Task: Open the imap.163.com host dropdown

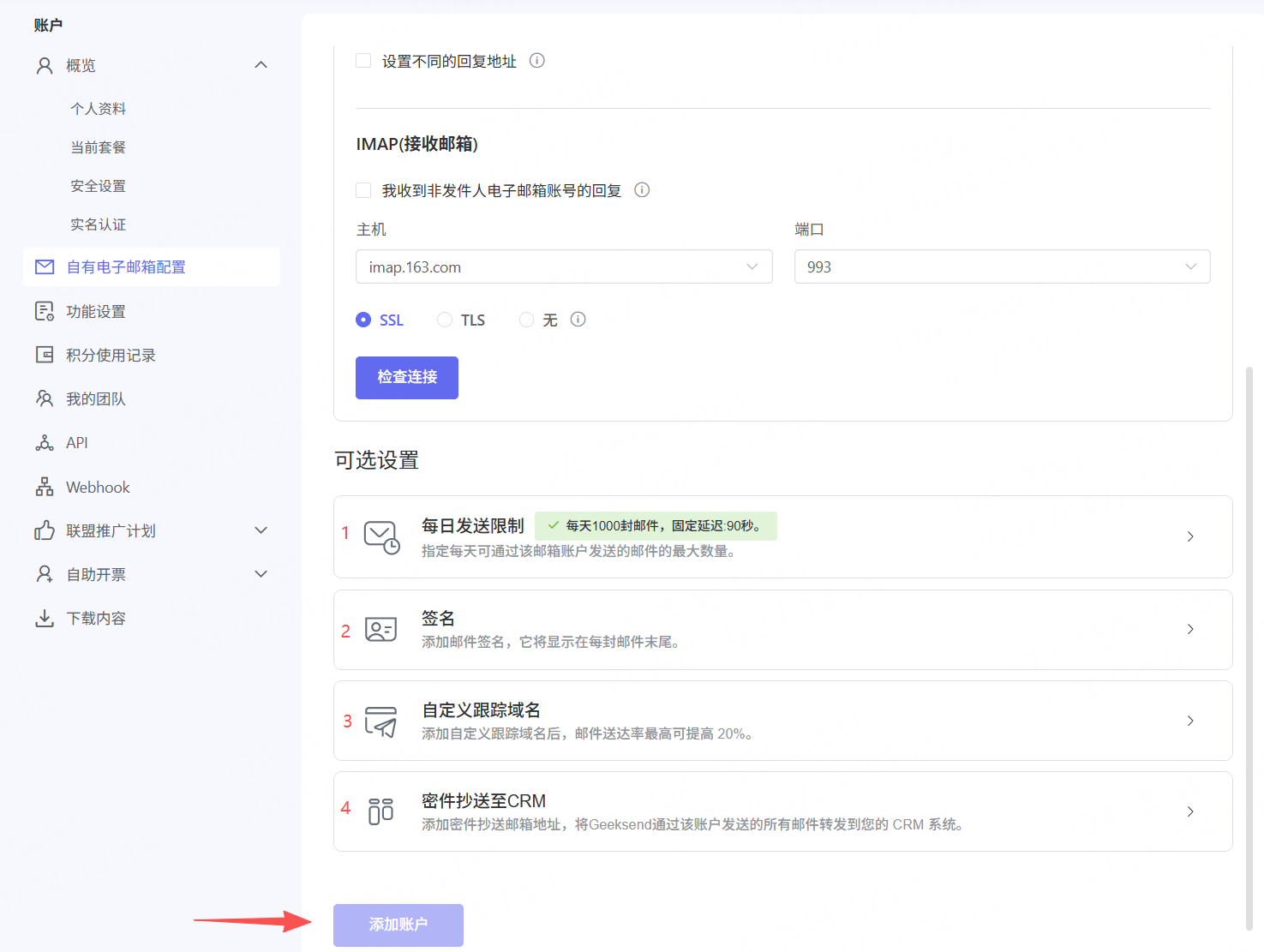Action: click(x=564, y=266)
